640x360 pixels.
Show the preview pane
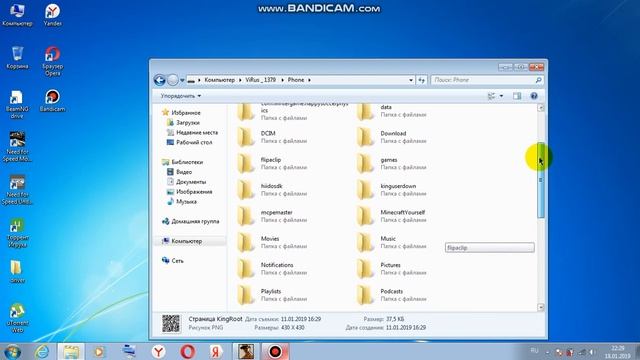pyautogui.click(x=517, y=96)
